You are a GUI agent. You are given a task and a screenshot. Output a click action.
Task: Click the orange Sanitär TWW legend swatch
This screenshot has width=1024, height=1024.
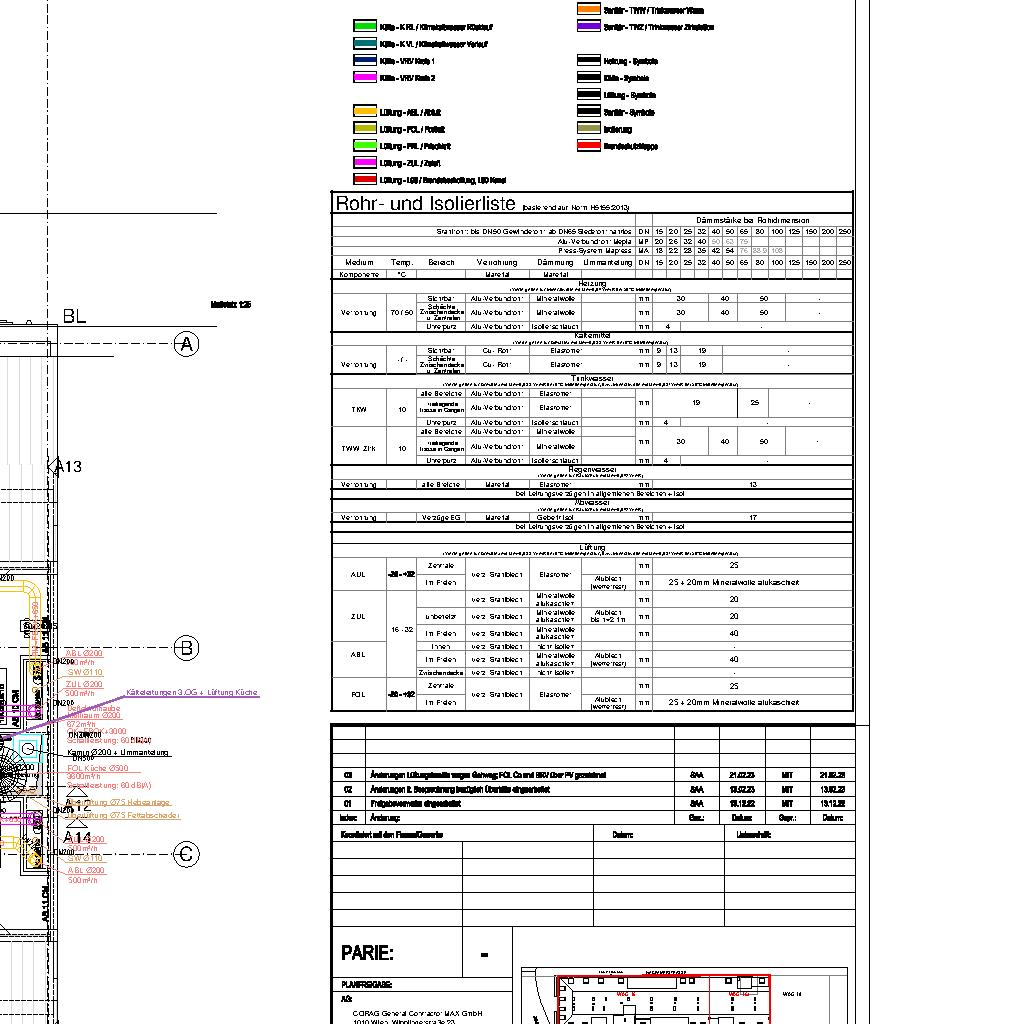click(588, 9)
